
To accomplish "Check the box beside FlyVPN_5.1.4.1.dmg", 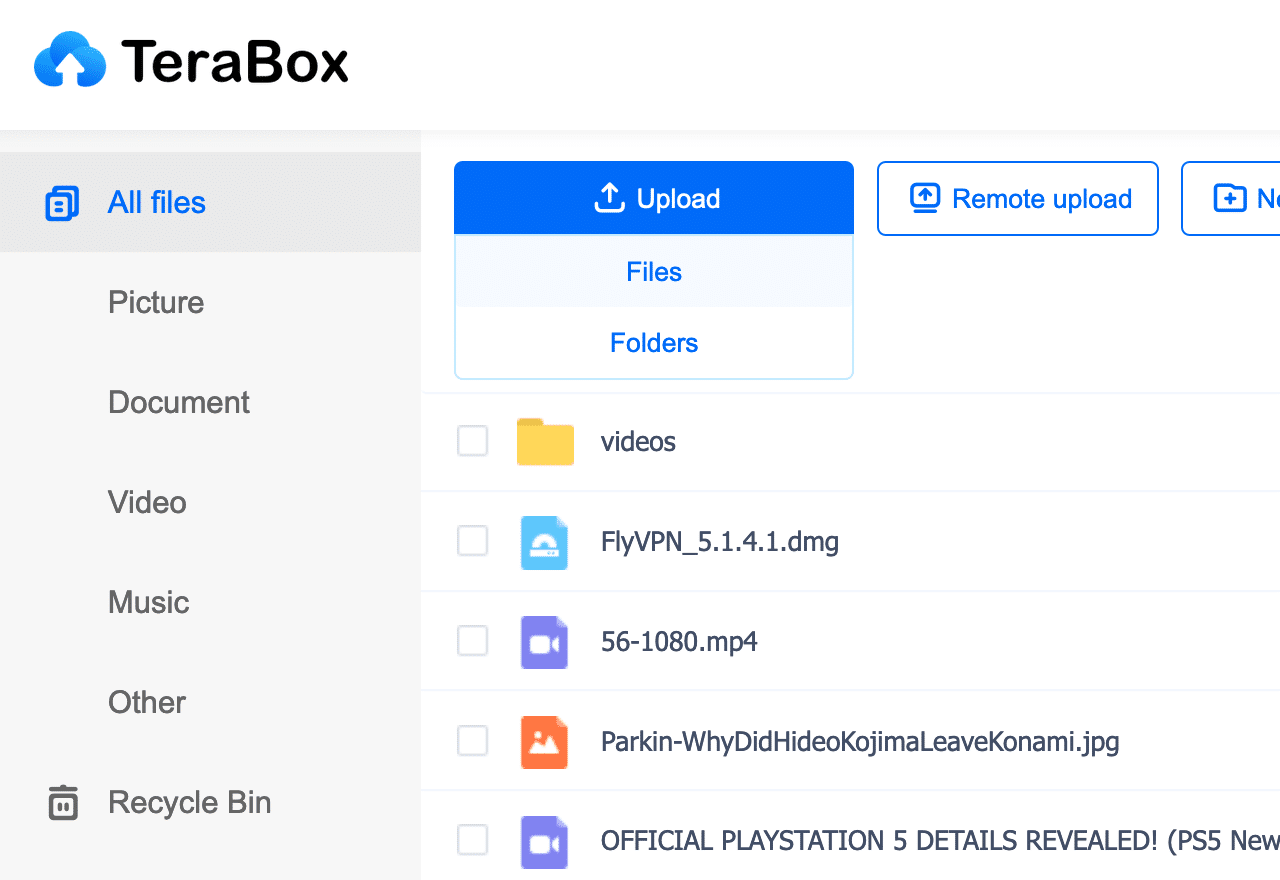I will tap(472, 541).
